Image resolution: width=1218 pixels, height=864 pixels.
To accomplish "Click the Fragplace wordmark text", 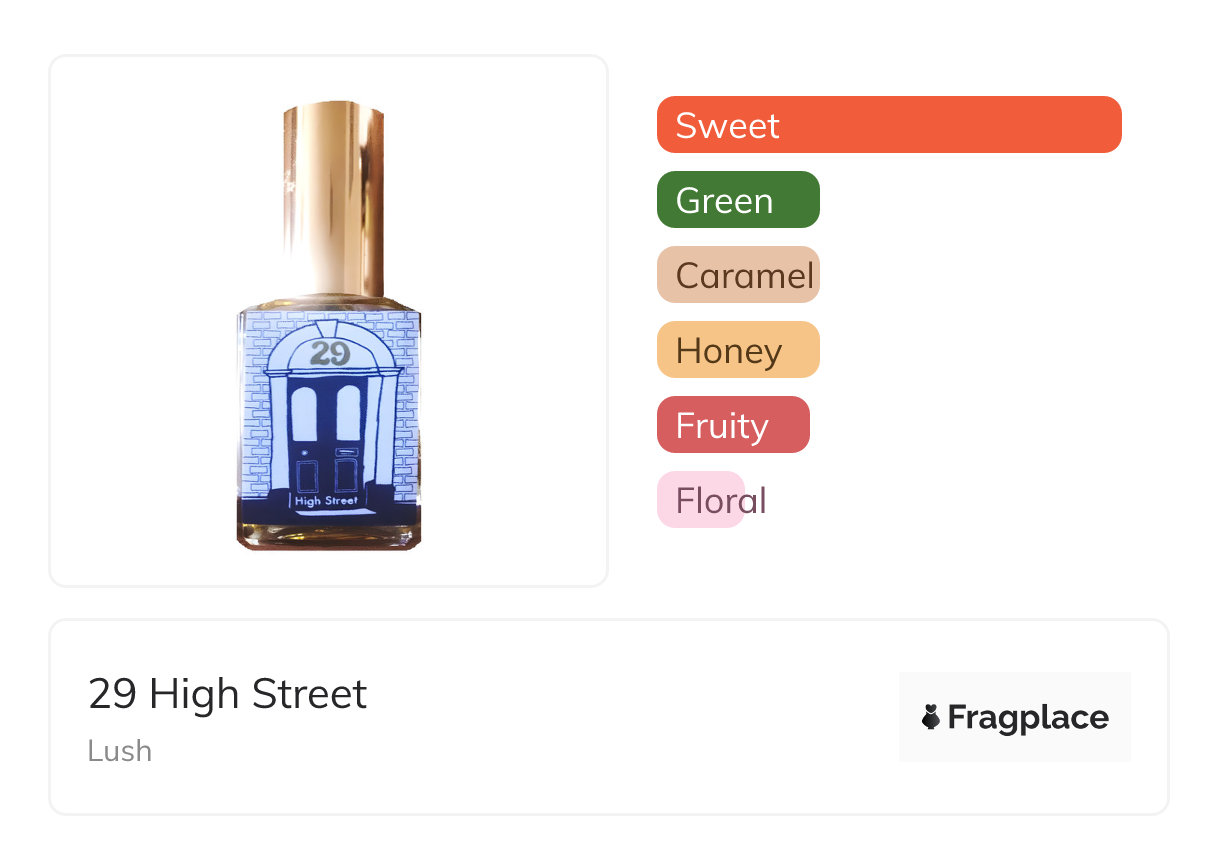I will coord(1028,717).
